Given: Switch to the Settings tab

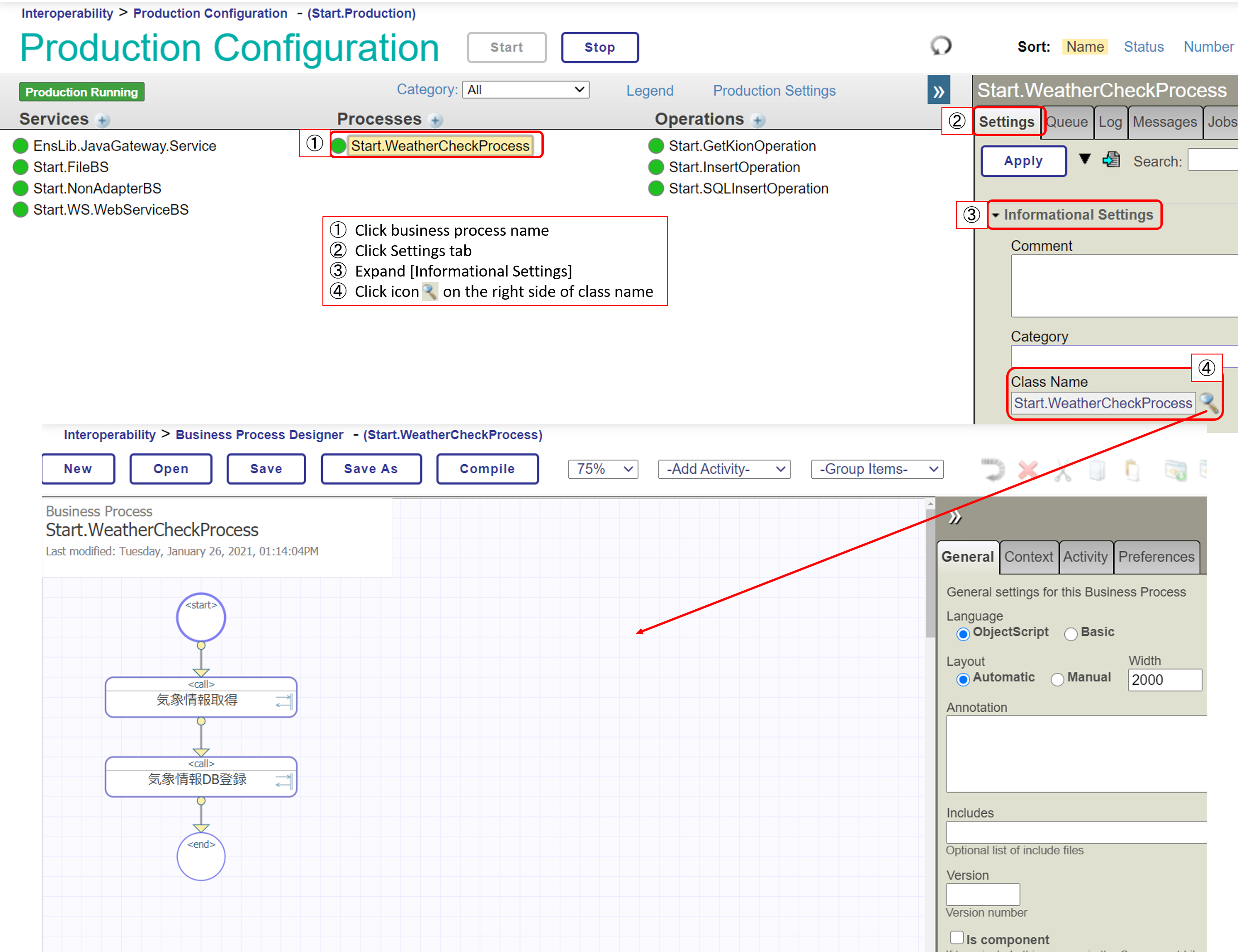Looking at the screenshot, I should click(x=1006, y=122).
